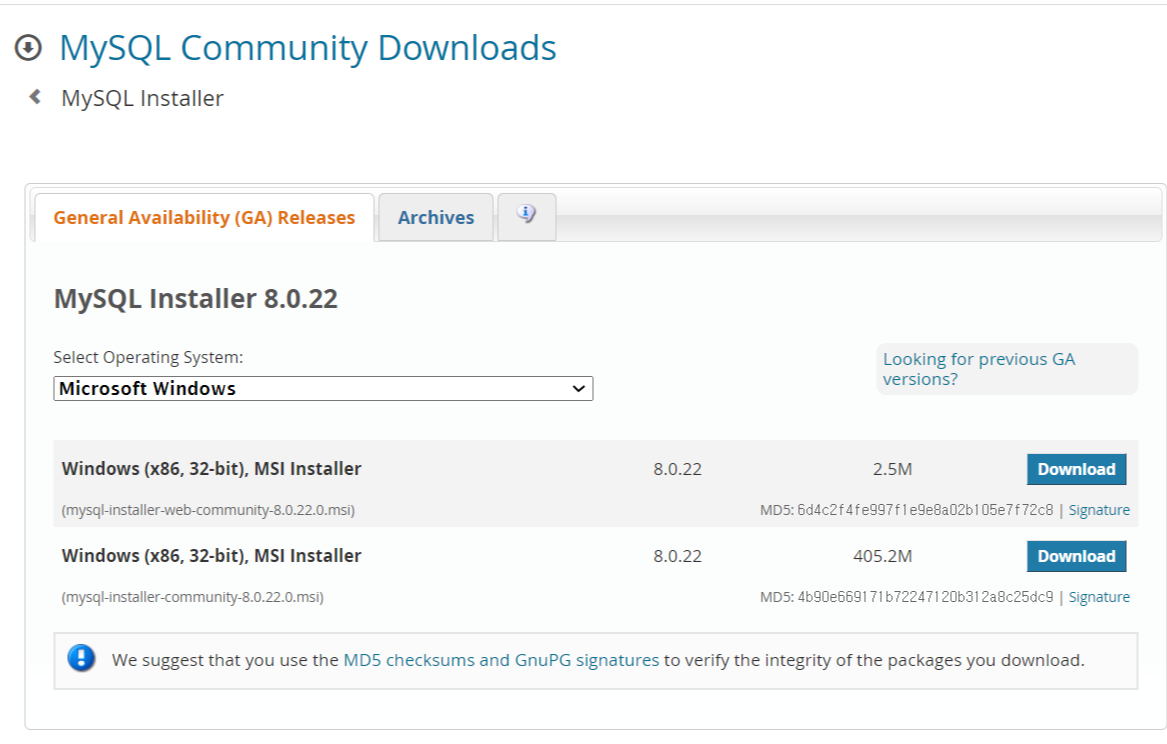
Task: Download the 2.5M web community installer
Action: pyautogui.click(x=1076, y=469)
